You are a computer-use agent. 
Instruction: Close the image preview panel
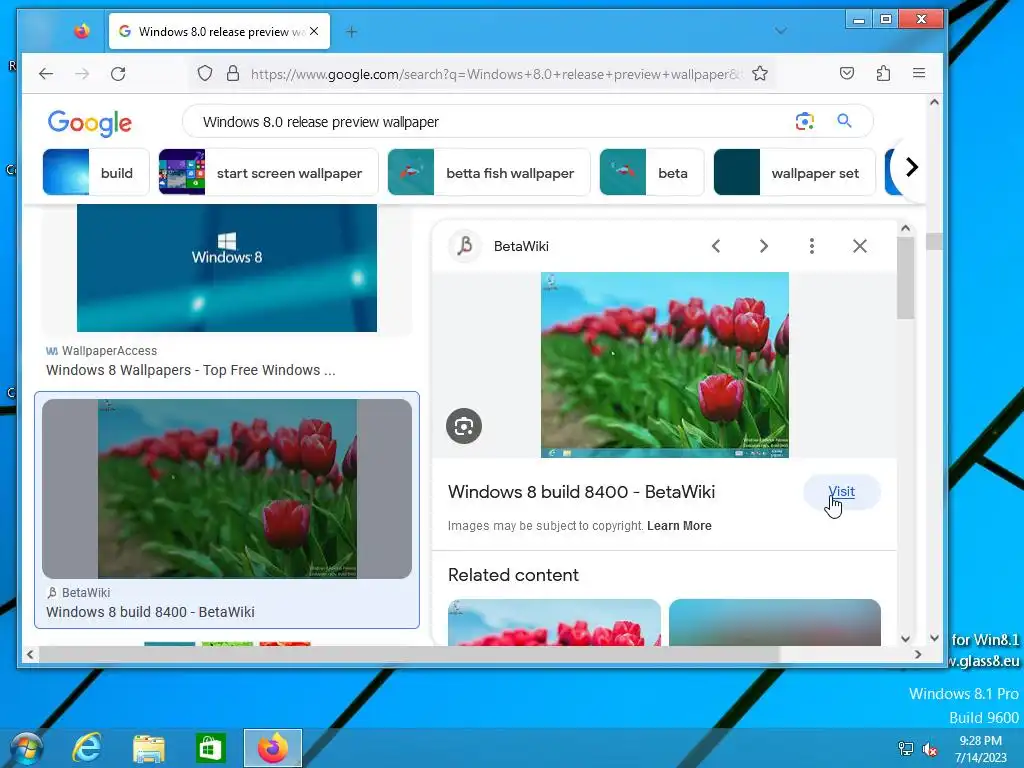point(859,246)
